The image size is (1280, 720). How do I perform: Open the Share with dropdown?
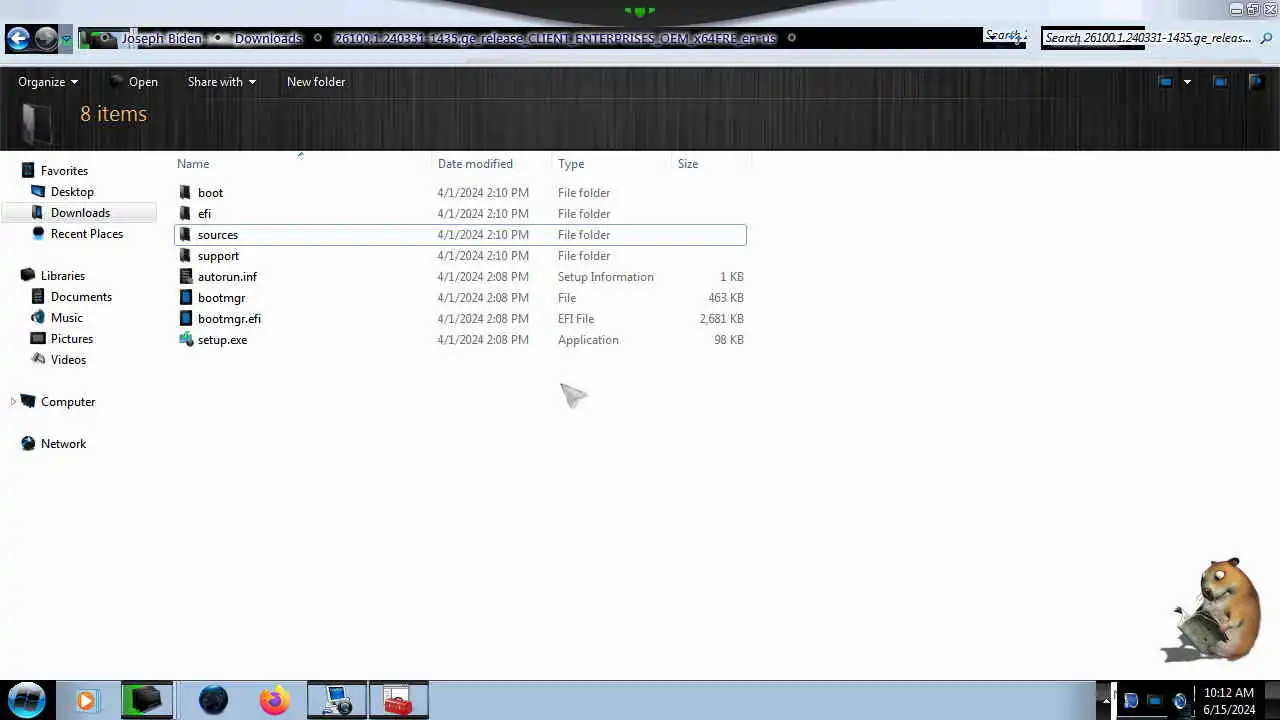point(221,82)
